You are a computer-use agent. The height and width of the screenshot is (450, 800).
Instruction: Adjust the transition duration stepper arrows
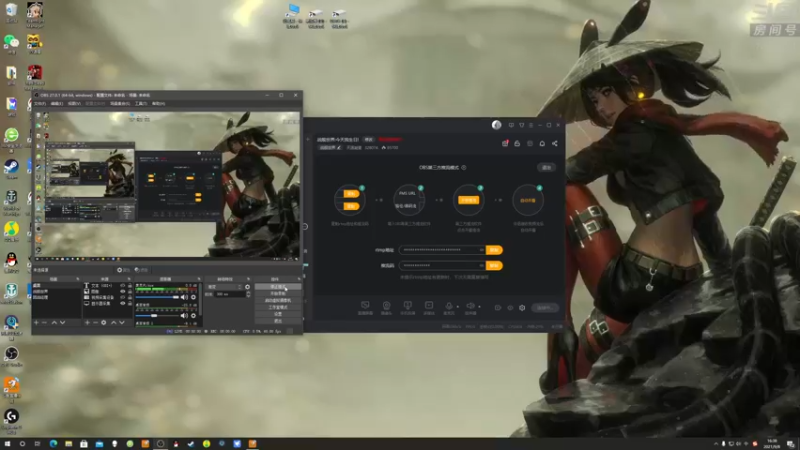pos(248,294)
